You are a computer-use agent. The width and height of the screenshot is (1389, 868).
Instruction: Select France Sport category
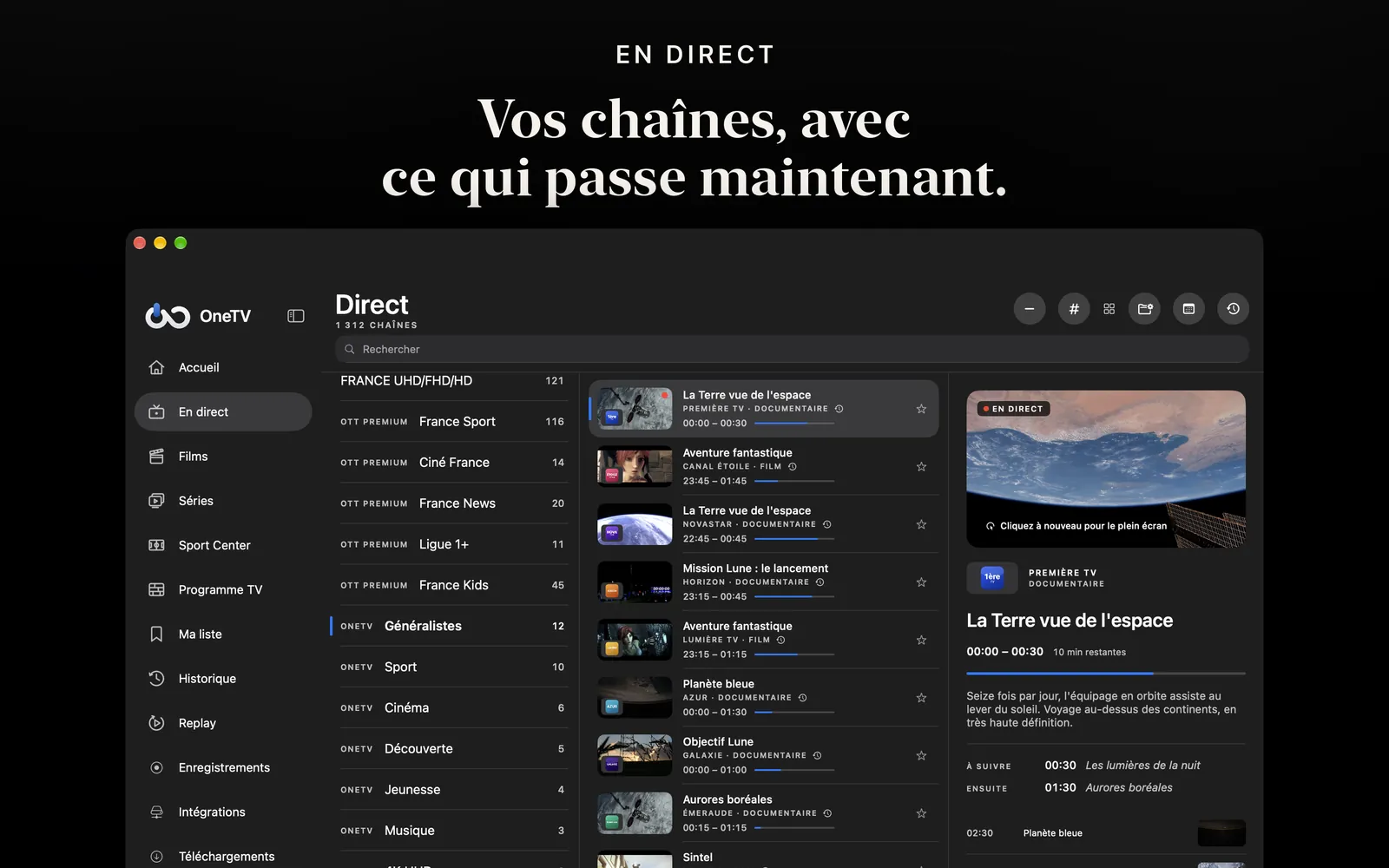tap(452, 422)
